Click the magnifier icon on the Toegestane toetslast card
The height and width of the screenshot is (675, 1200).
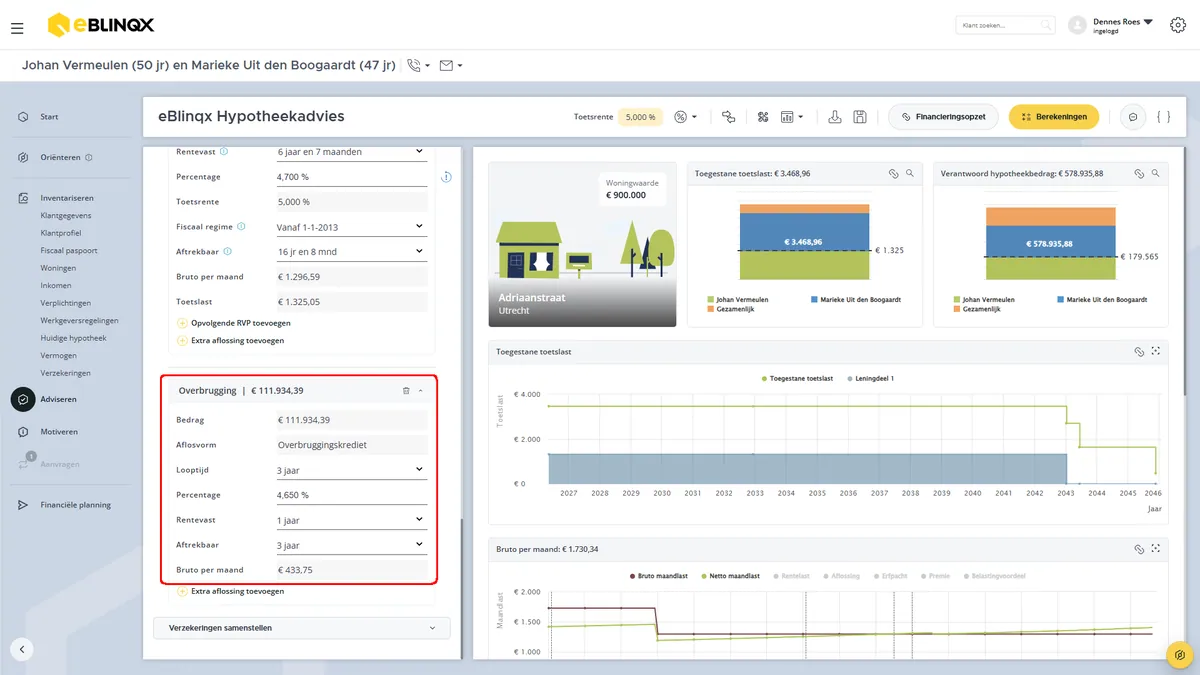(x=909, y=173)
